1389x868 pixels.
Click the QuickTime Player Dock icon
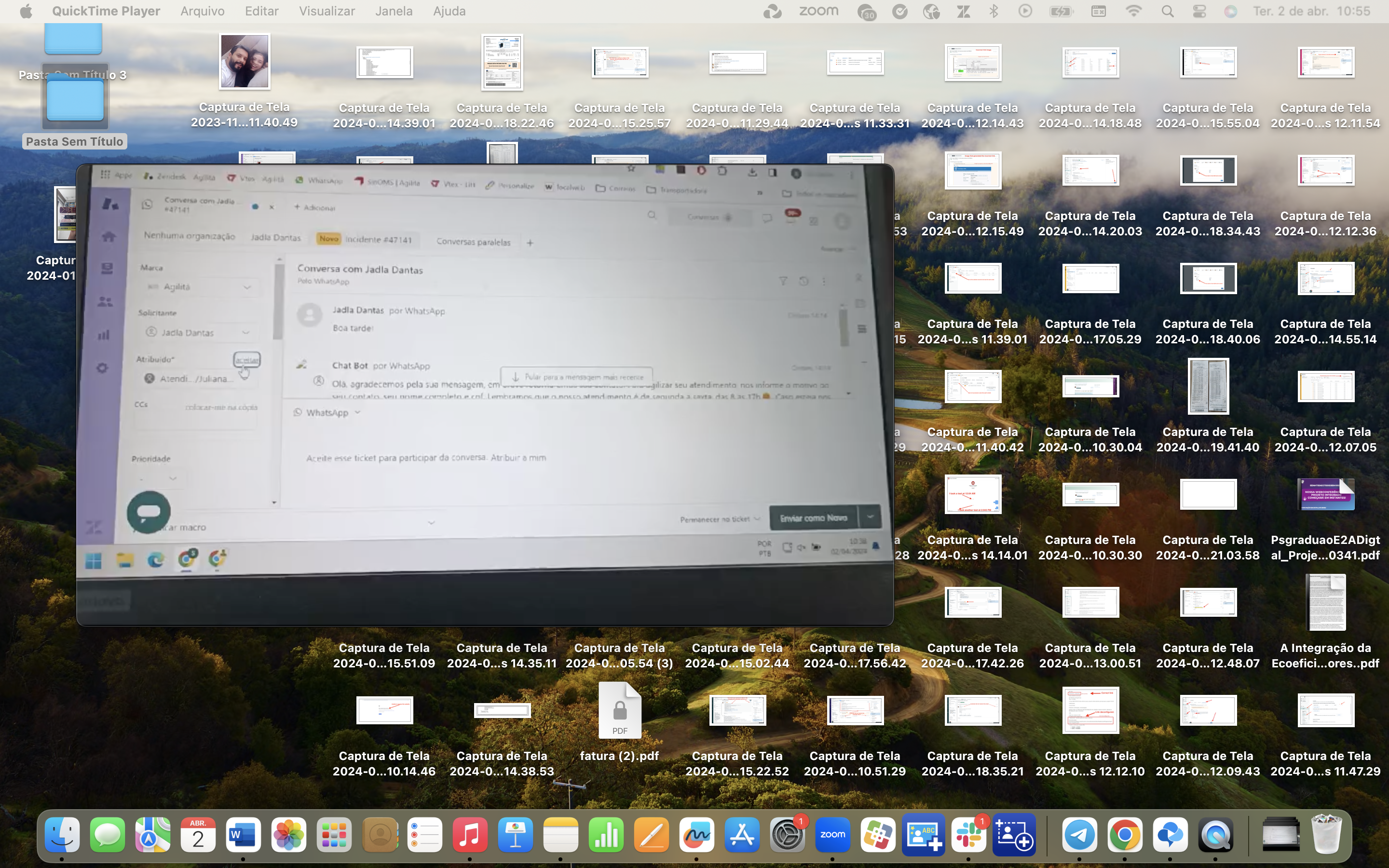(x=1215, y=835)
